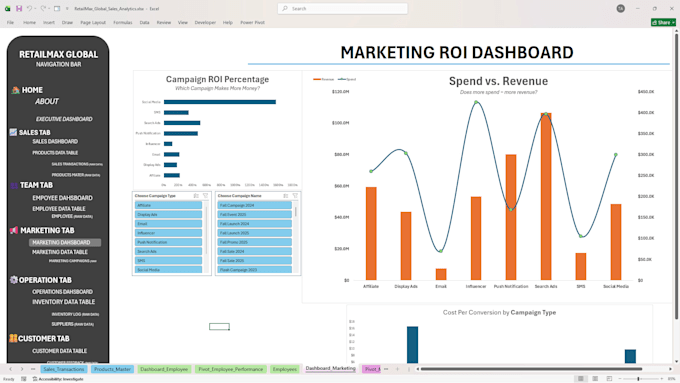680x383 pixels.
Task: Go to the next sheet with the tab arrow
Action: pos(22,369)
